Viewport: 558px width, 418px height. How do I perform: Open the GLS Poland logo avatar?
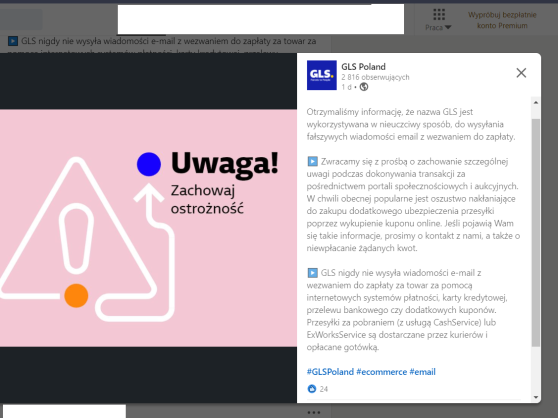click(x=322, y=75)
